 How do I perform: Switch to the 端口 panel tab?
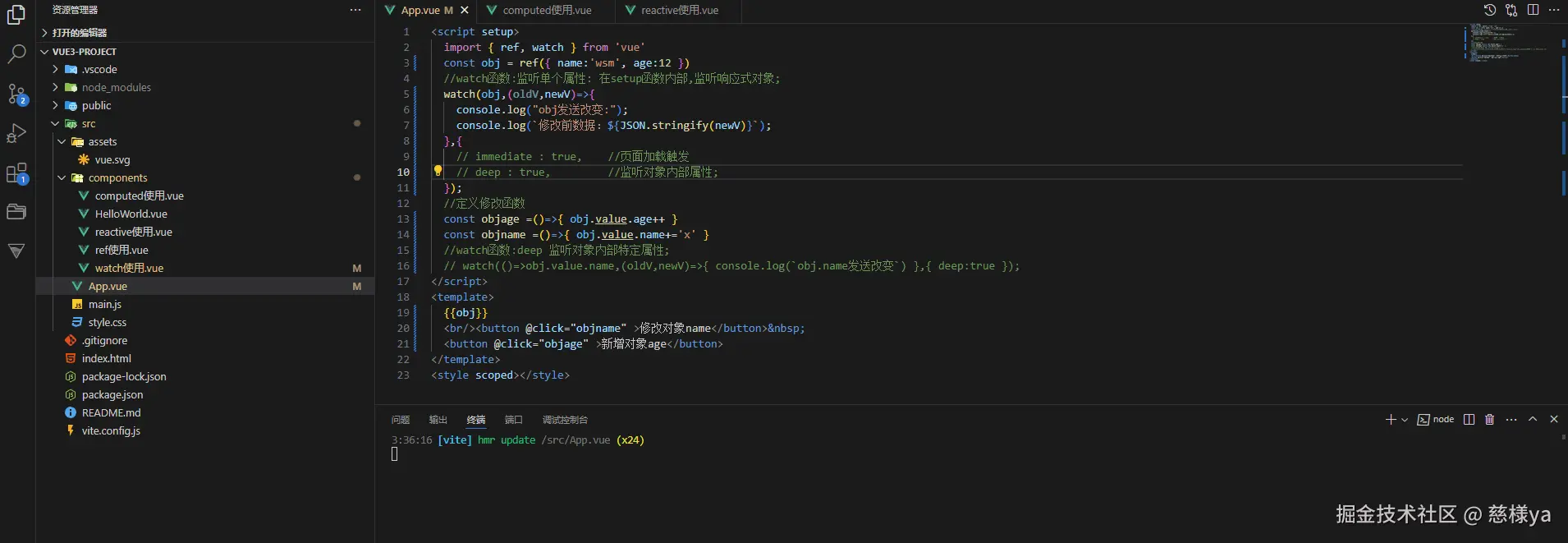tap(514, 420)
